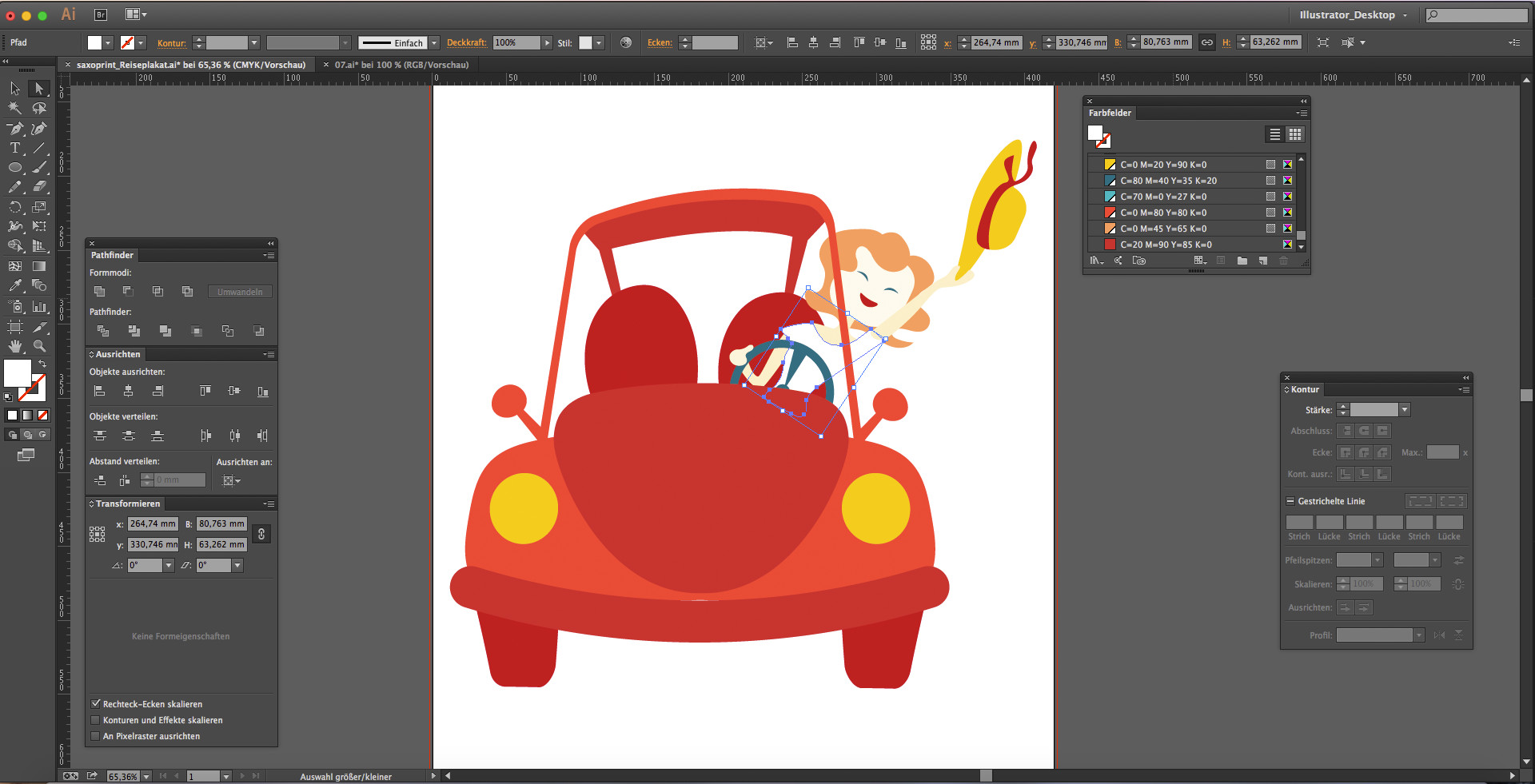Enable An Pixelraster ausrichten

pos(96,736)
